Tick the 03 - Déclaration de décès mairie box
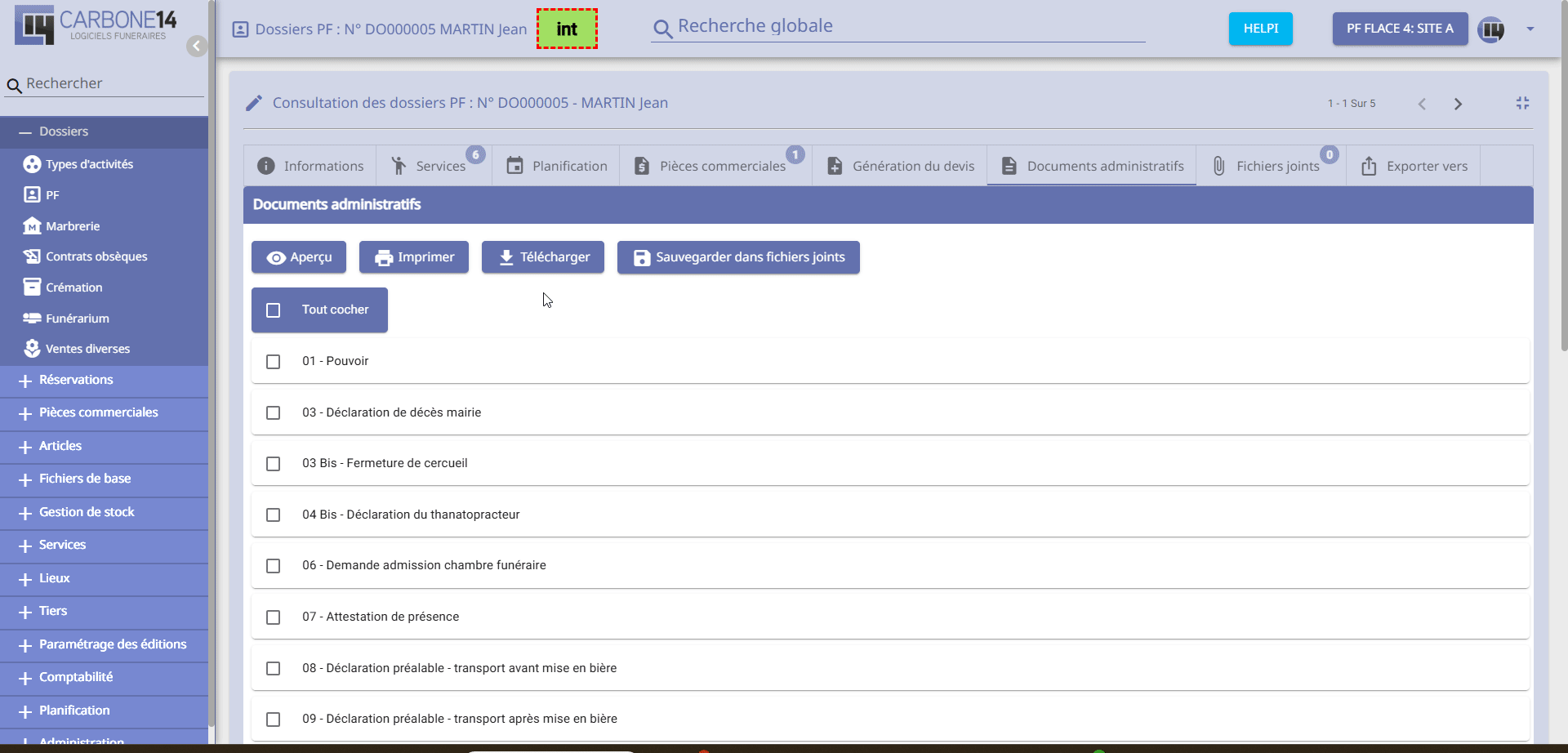 click(x=274, y=413)
